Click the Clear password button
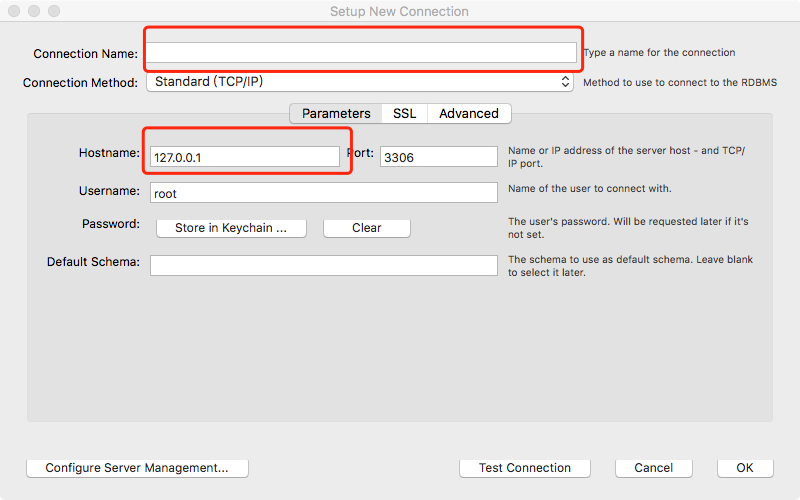This screenshot has width=800, height=500. click(x=366, y=228)
